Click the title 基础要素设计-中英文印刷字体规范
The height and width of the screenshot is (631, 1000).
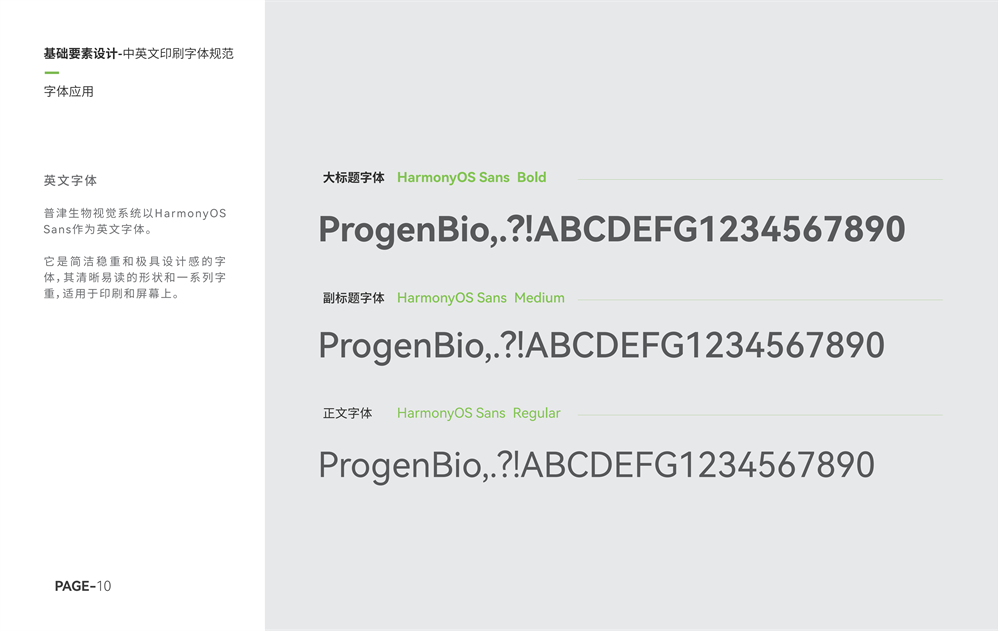coord(138,54)
